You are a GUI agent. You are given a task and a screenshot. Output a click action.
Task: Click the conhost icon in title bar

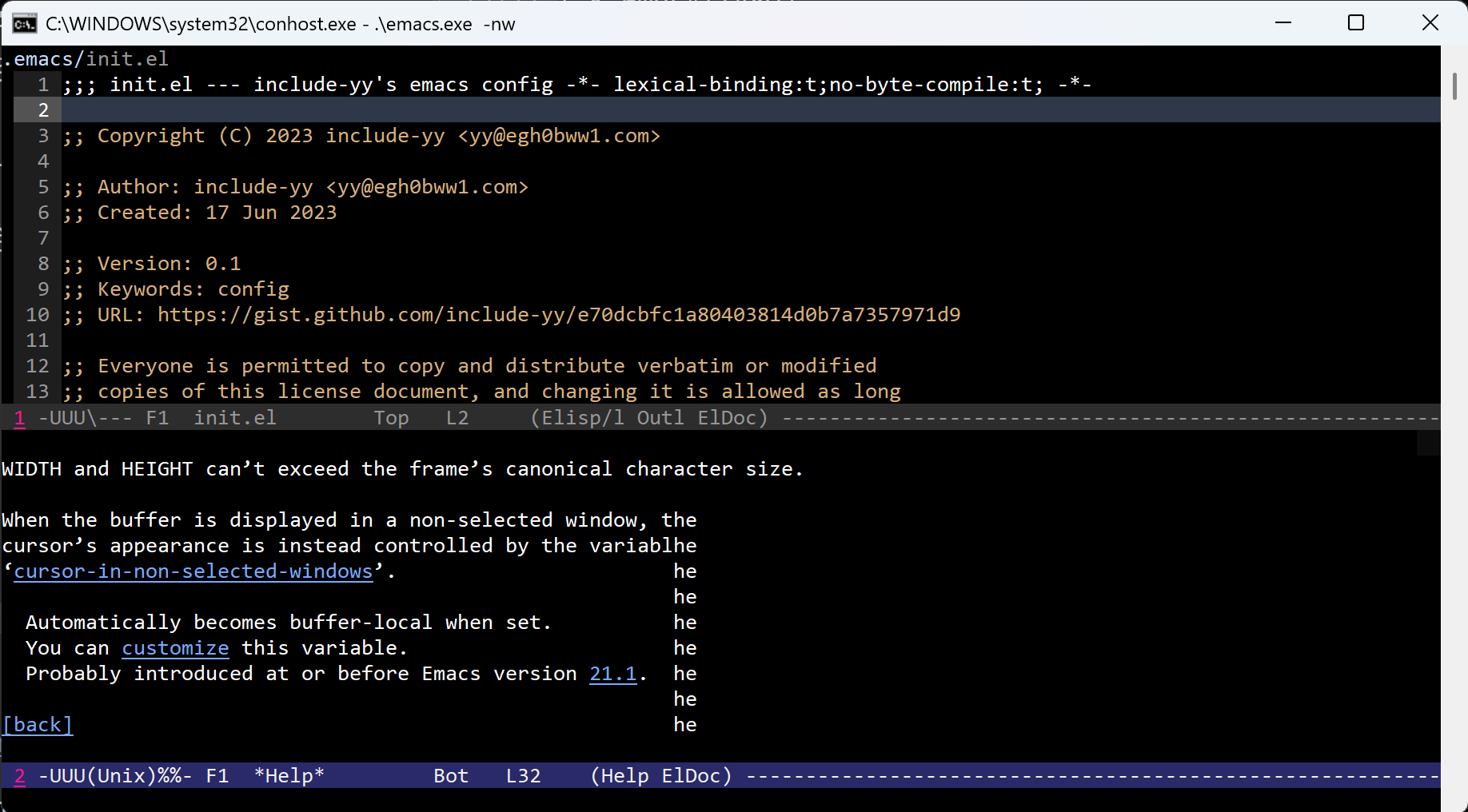[24, 24]
